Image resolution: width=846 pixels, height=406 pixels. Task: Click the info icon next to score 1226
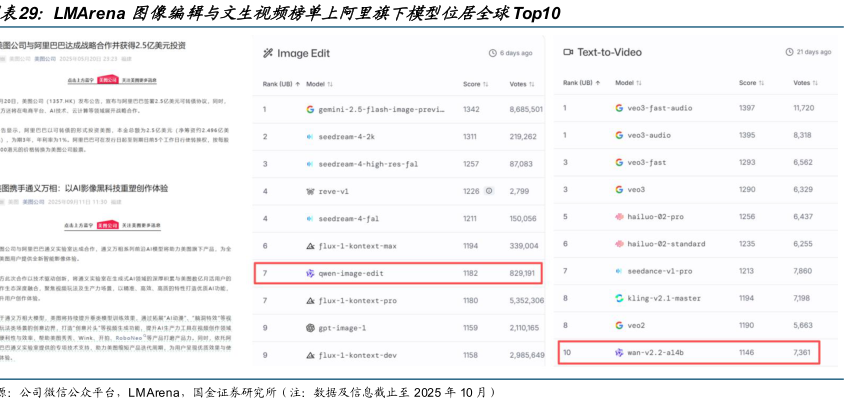click(x=480, y=190)
